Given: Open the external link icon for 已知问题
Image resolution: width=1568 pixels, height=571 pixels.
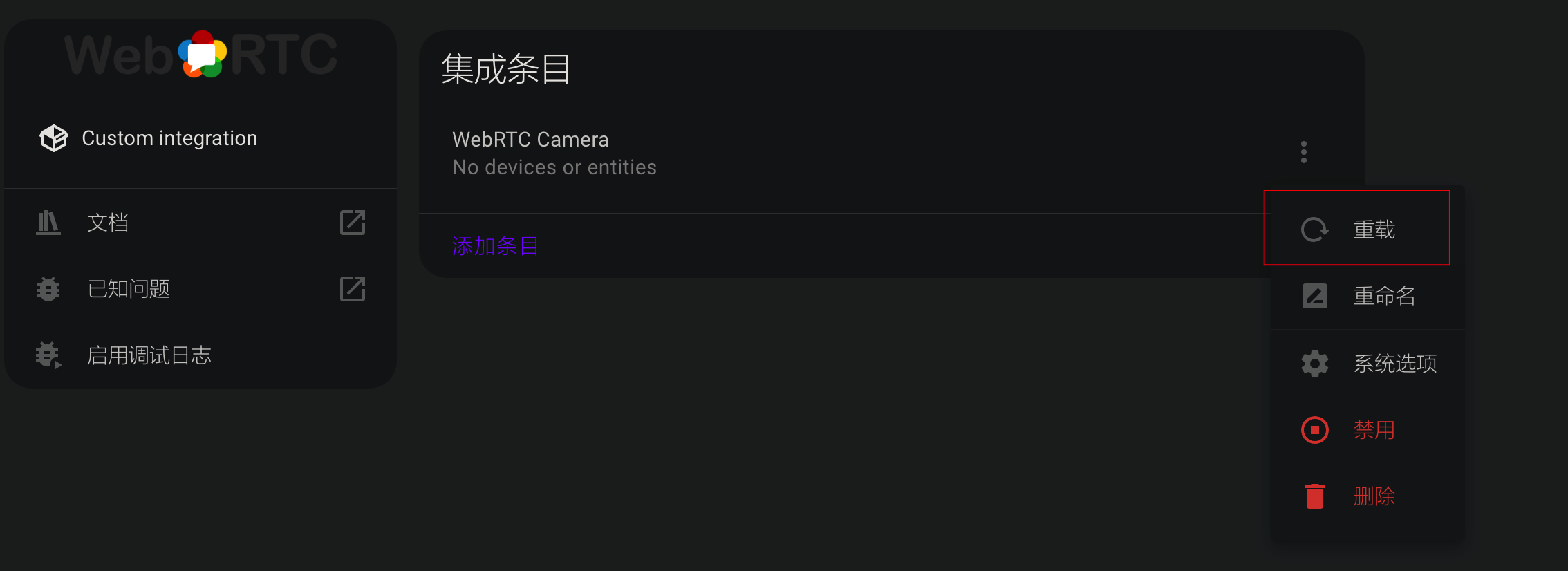Looking at the screenshot, I should [x=353, y=288].
